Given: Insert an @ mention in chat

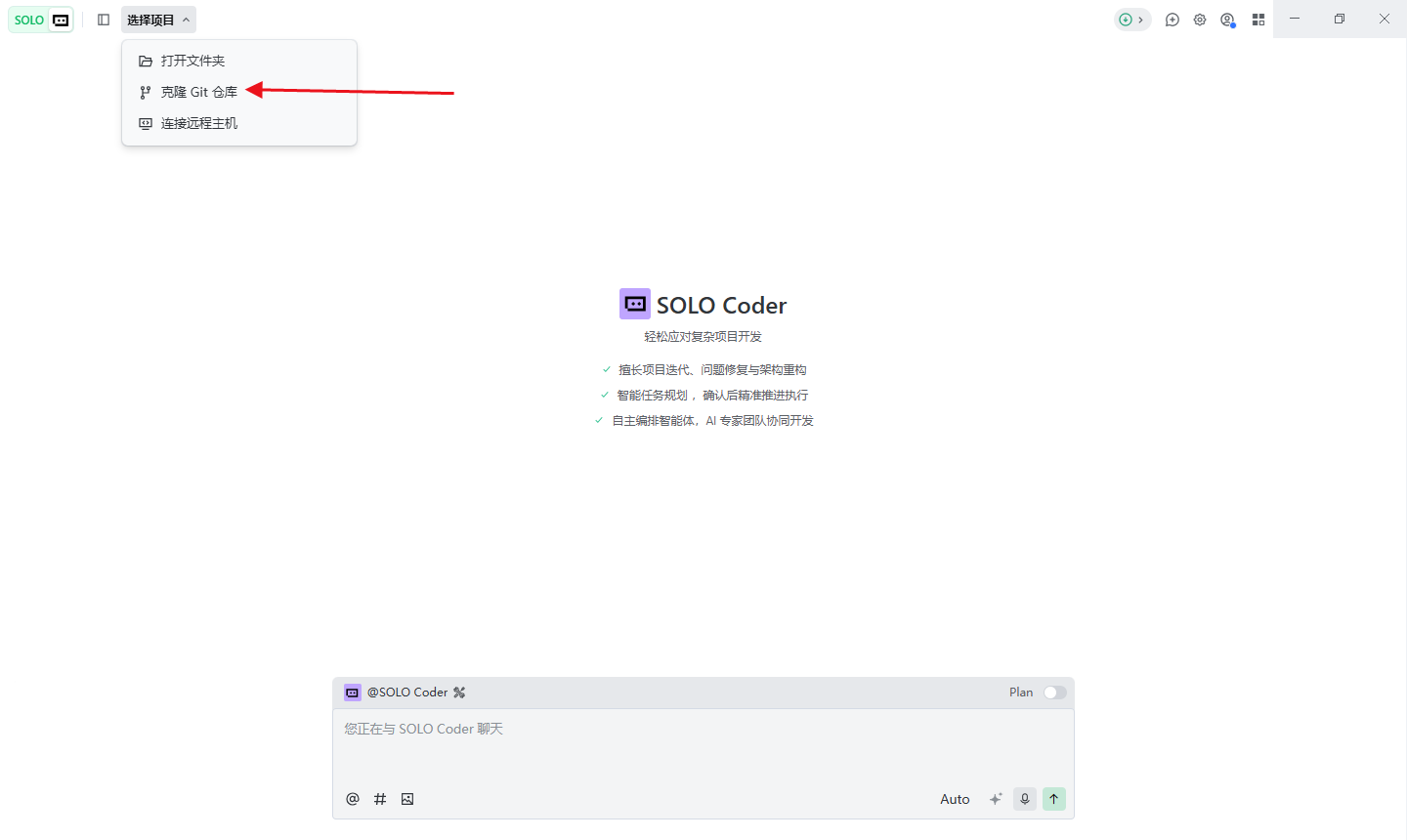Looking at the screenshot, I should point(353,799).
